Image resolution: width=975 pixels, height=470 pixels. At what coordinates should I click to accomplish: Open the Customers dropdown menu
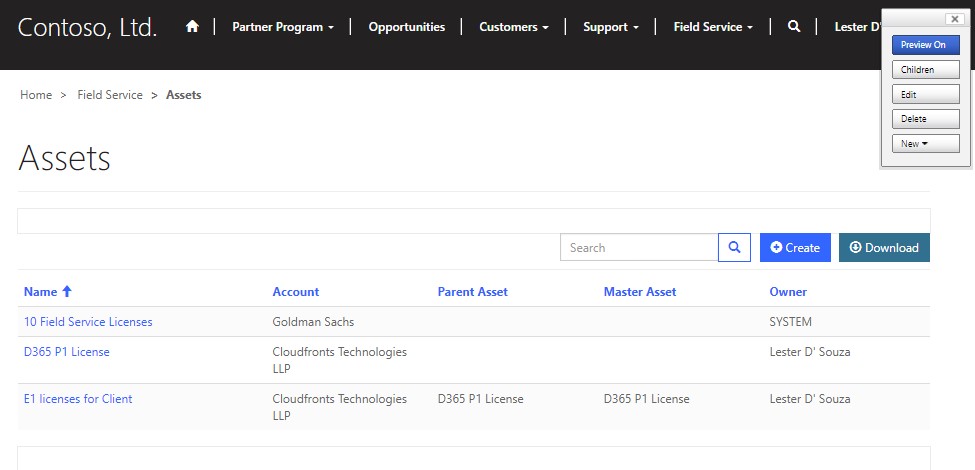pos(514,27)
